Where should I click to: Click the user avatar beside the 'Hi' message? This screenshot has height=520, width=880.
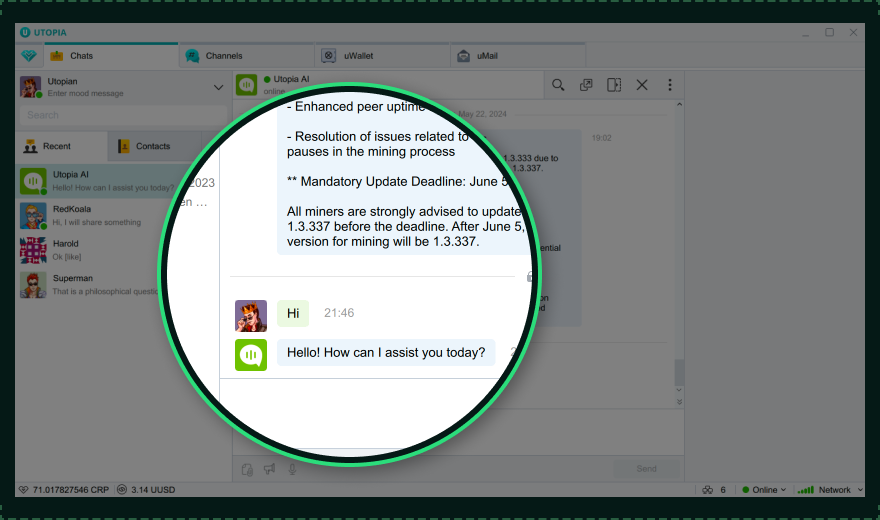coord(251,316)
